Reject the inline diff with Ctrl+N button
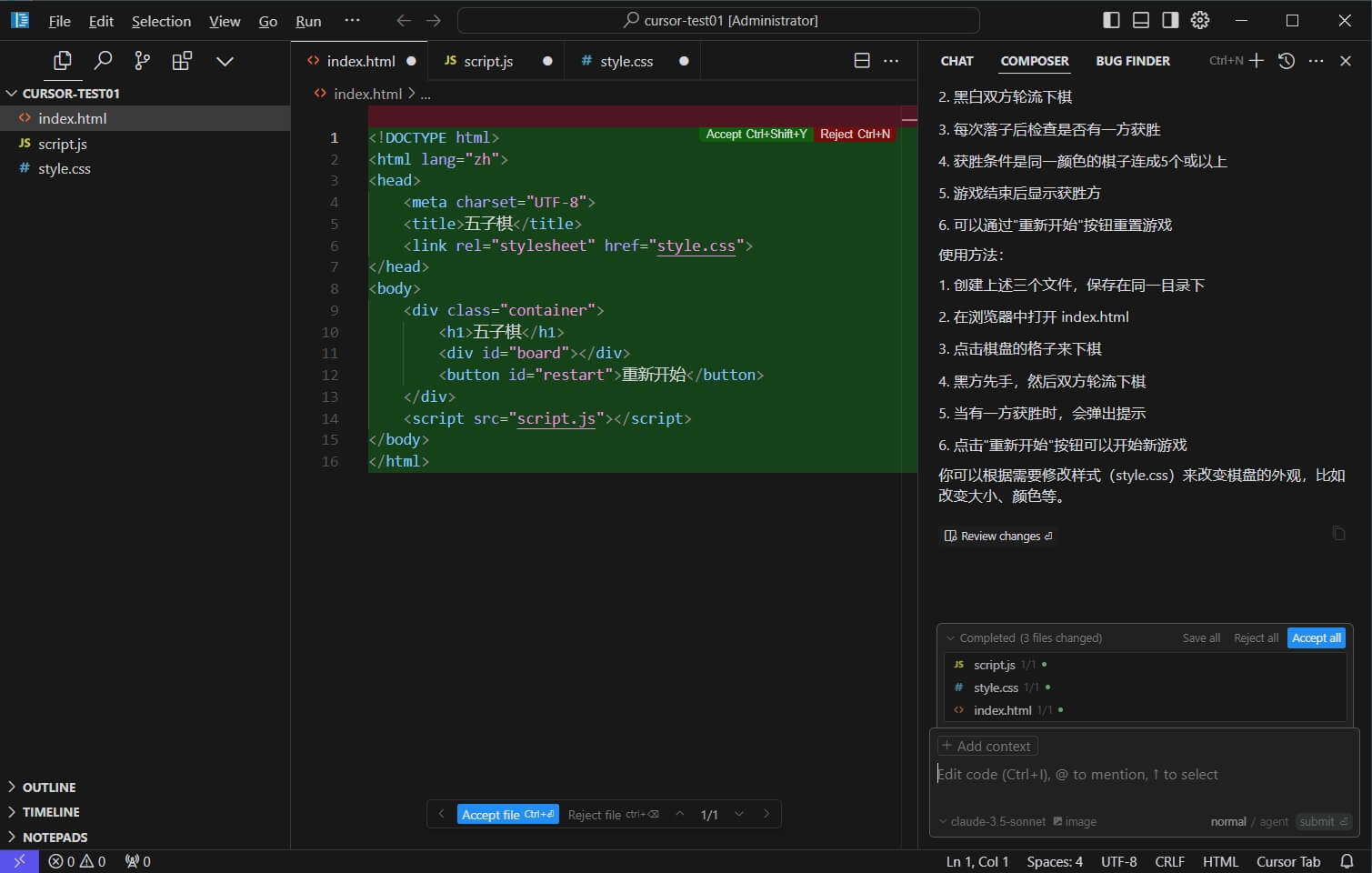Image resolution: width=1372 pixels, height=873 pixels. tap(855, 134)
